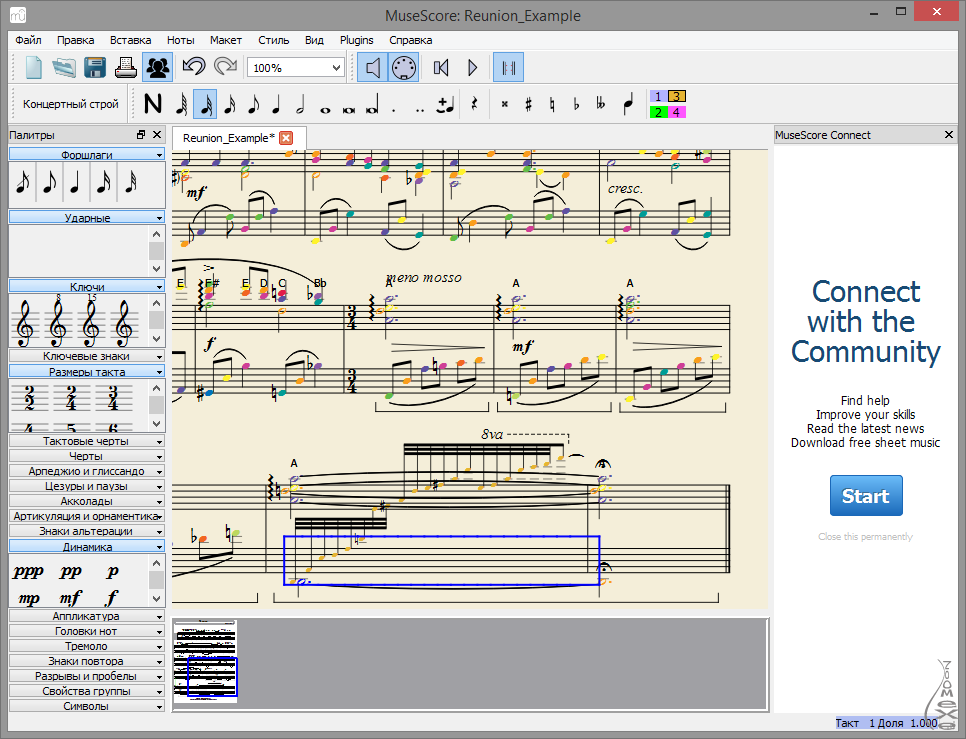Select quarter note duration
The height and width of the screenshot is (739, 966).
pos(277,104)
